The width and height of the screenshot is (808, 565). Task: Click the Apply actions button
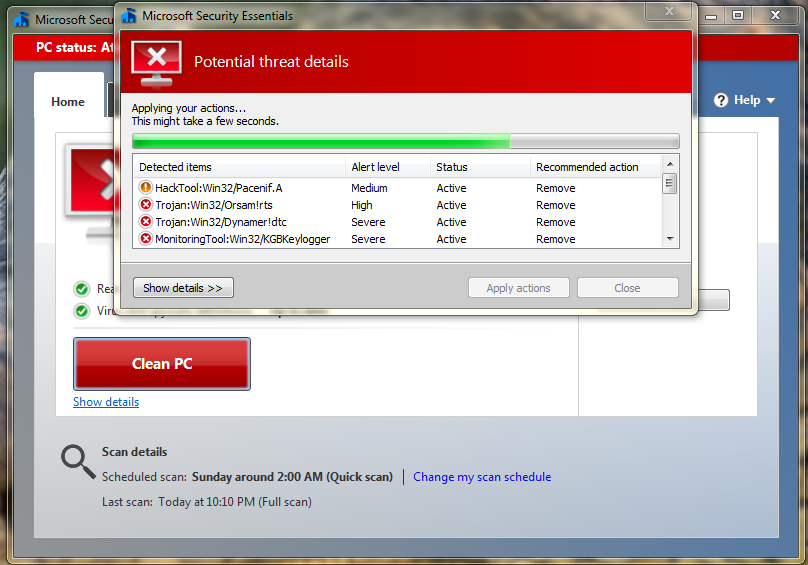[x=518, y=288]
